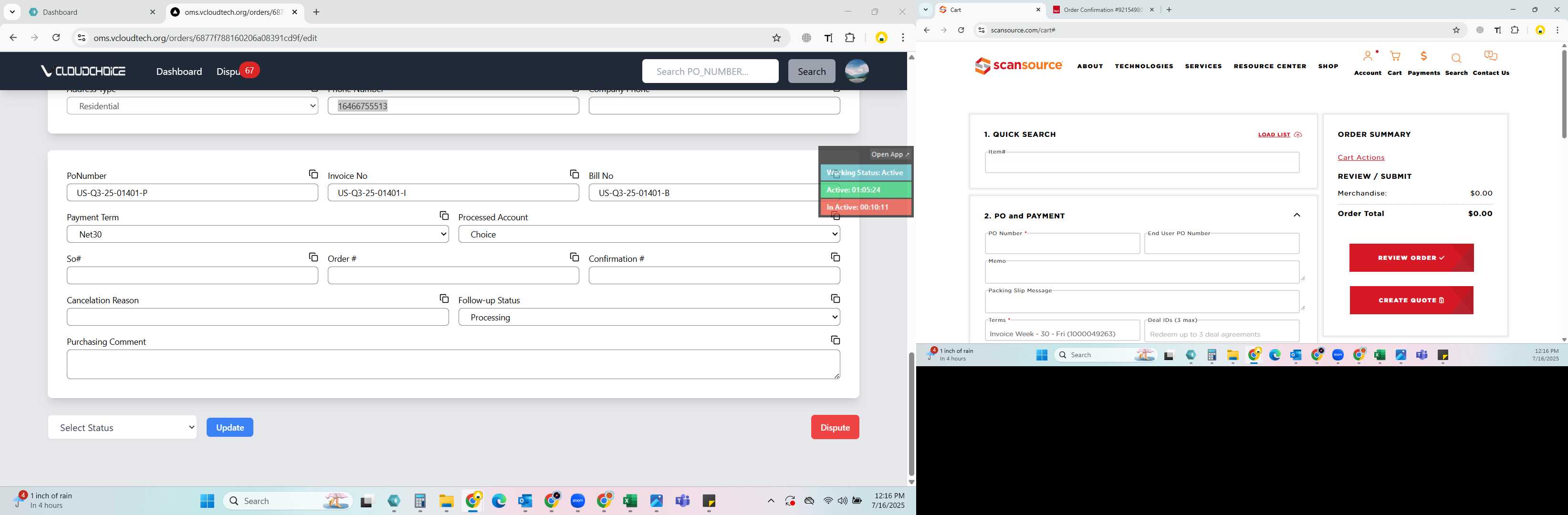Copy the Follow-up Status value

click(835, 299)
